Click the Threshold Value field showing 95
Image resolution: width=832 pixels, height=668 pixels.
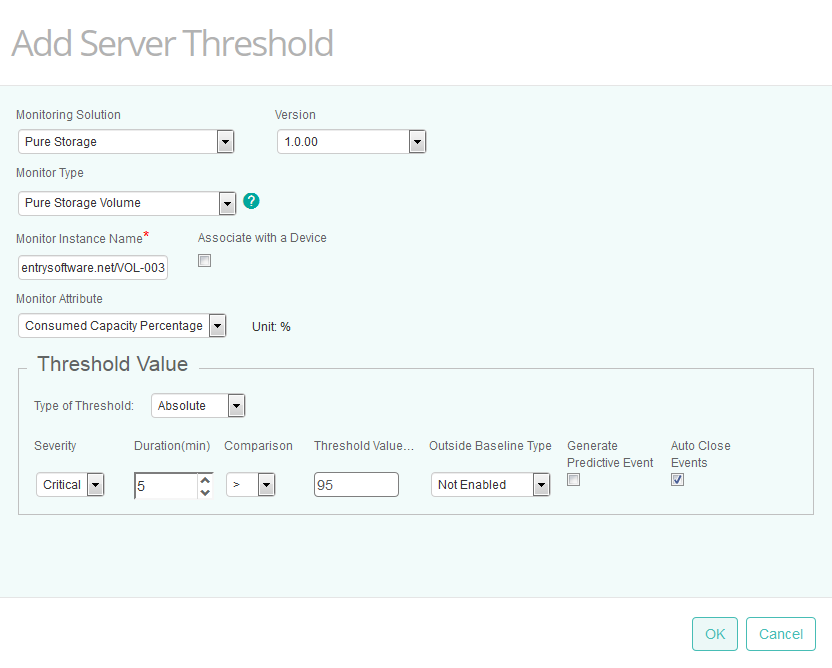coord(356,484)
